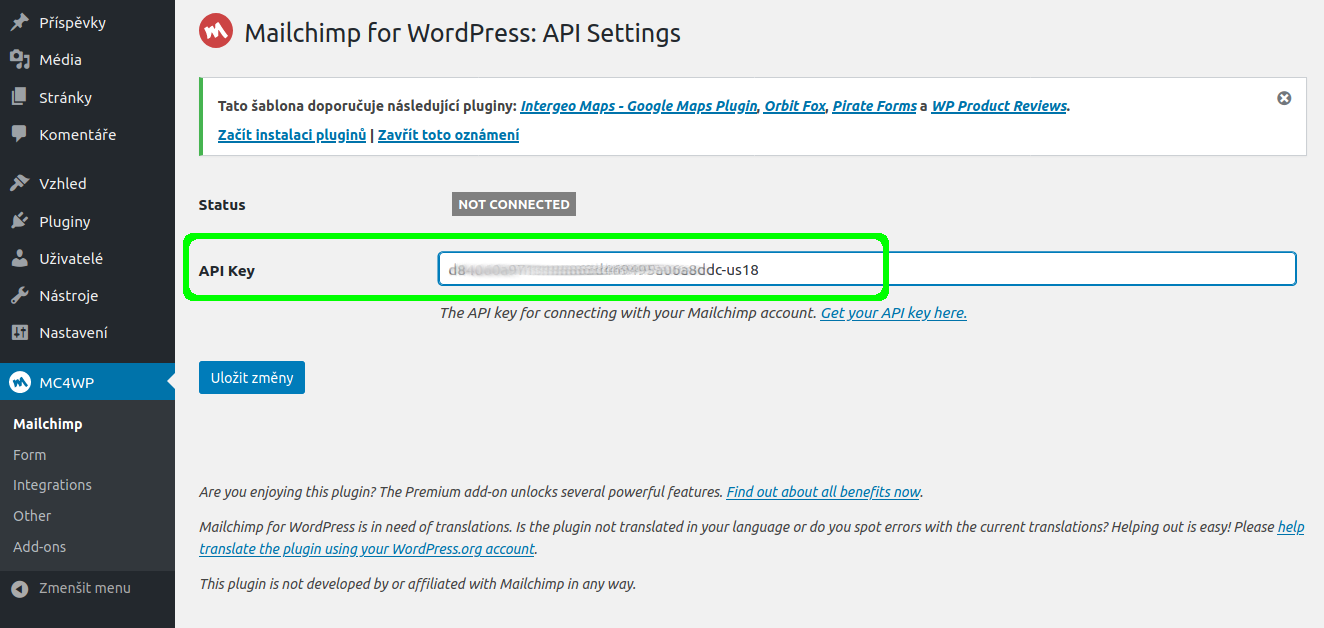Viewport: 1324px width, 628px height.
Task: Open the Get your API key here link
Action: point(894,313)
